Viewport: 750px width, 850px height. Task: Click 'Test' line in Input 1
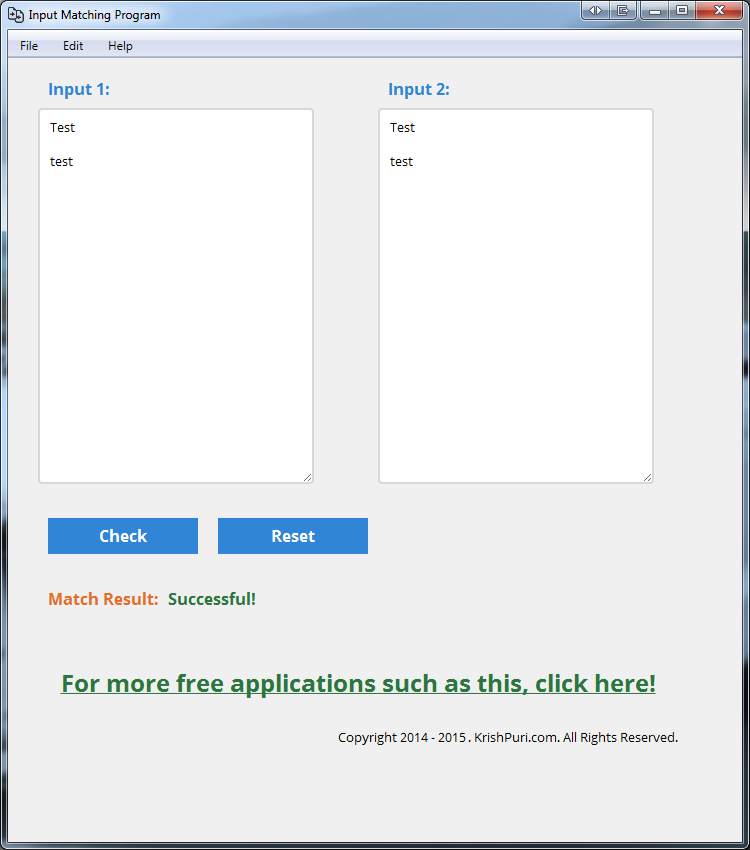(62, 127)
